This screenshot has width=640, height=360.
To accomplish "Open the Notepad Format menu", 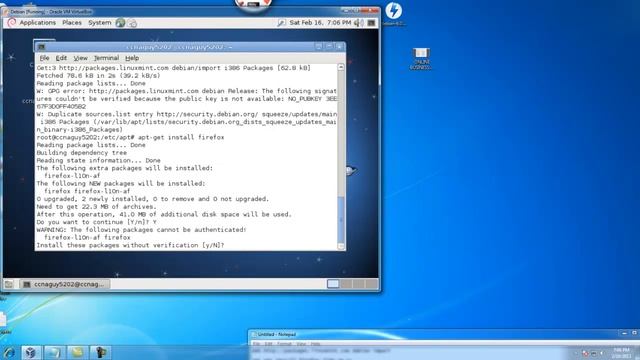I will [x=284, y=344].
